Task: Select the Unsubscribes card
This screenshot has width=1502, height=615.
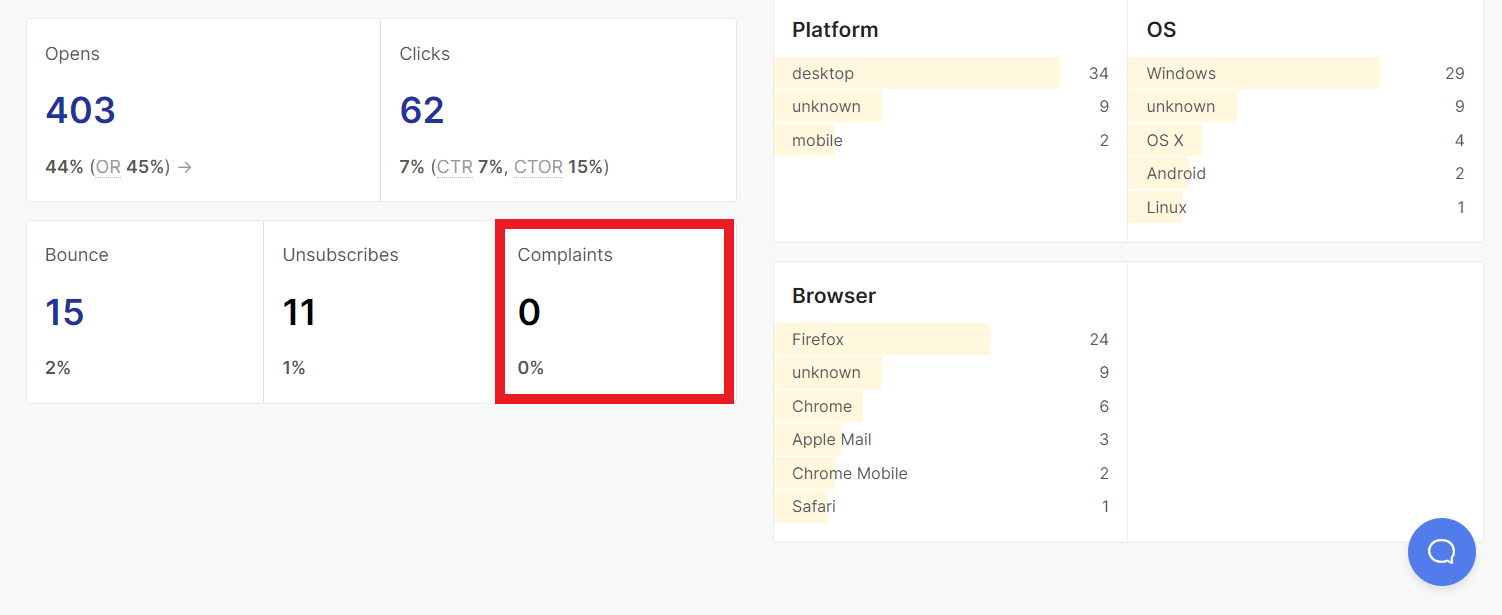Action: click(380, 312)
